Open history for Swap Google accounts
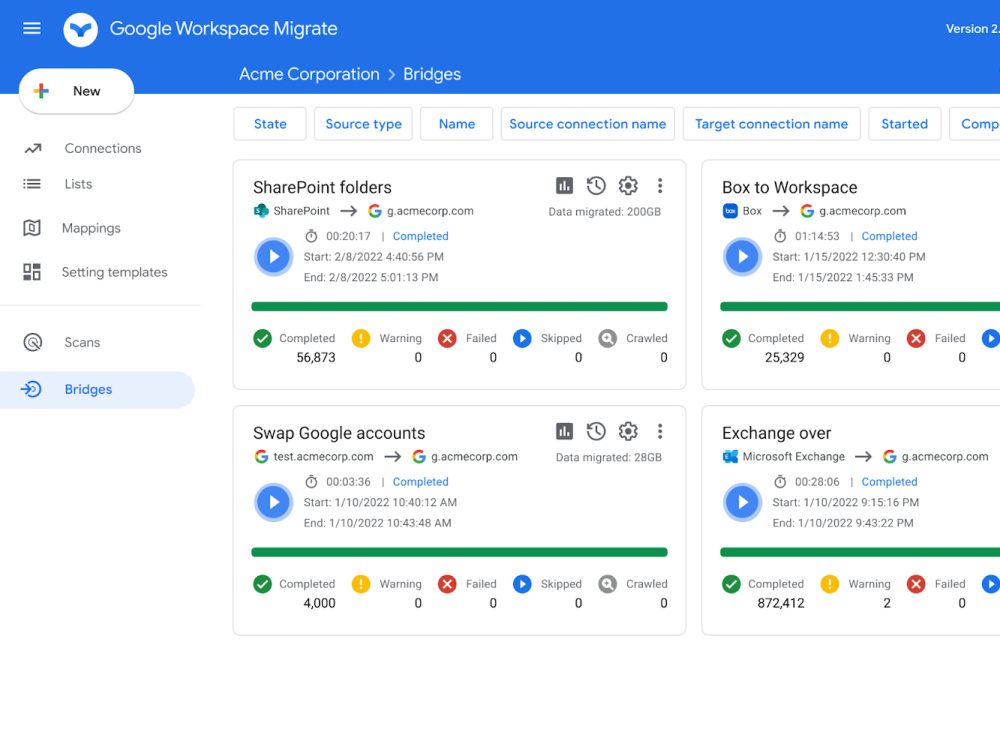This screenshot has width=1000, height=750. coord(596,431)
